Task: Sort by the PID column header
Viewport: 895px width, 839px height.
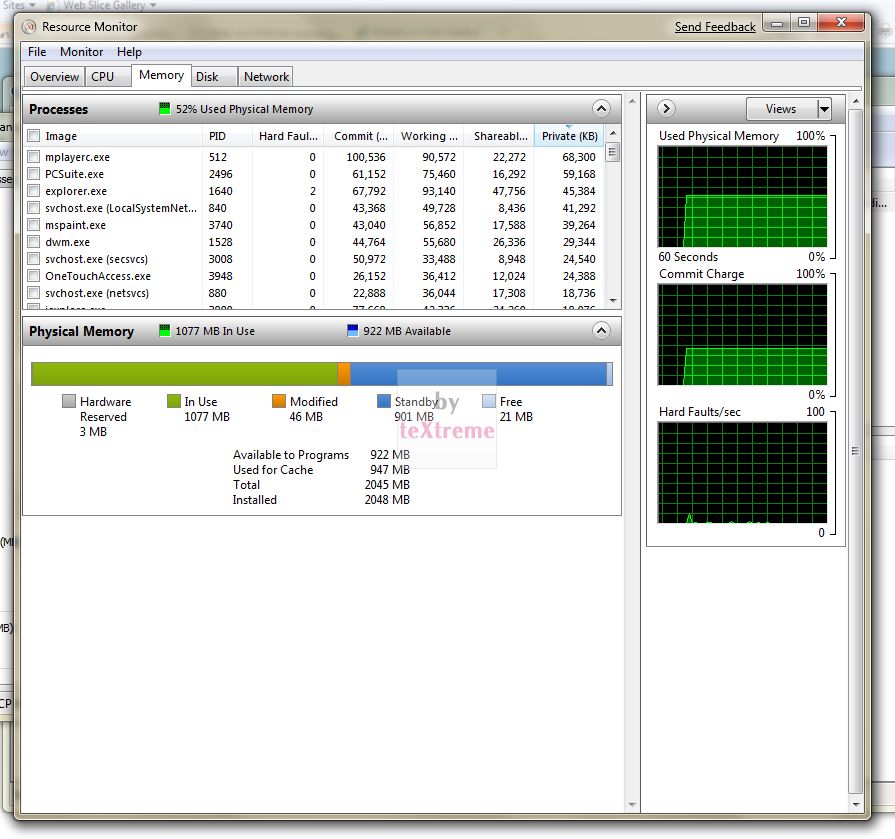Action: click(x=227, y=136)
